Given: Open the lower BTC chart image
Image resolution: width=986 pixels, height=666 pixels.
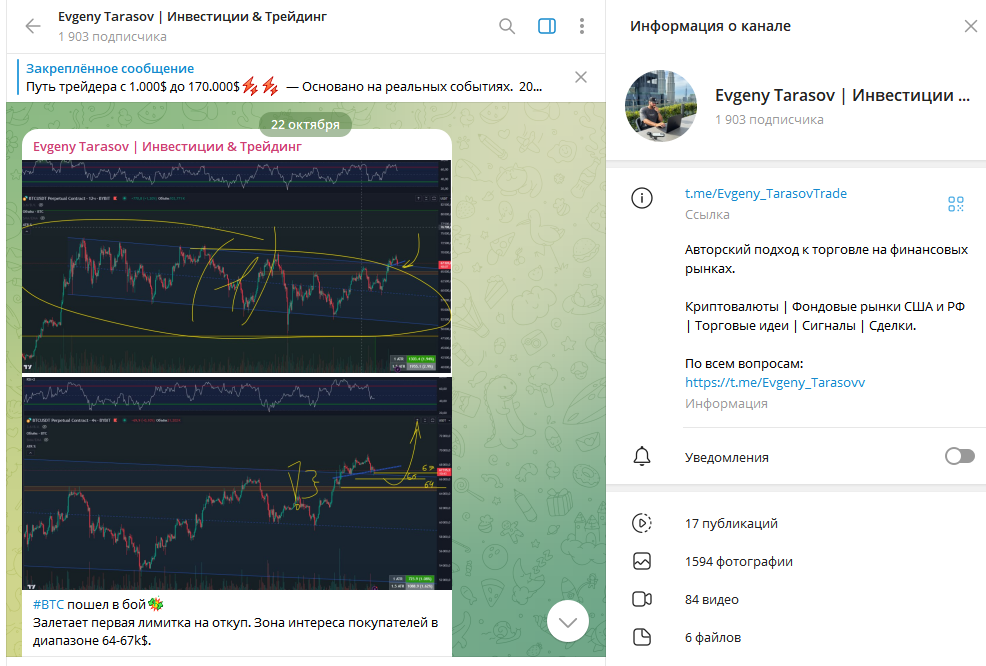Looking at the screenshot, I should click(236, 483).
